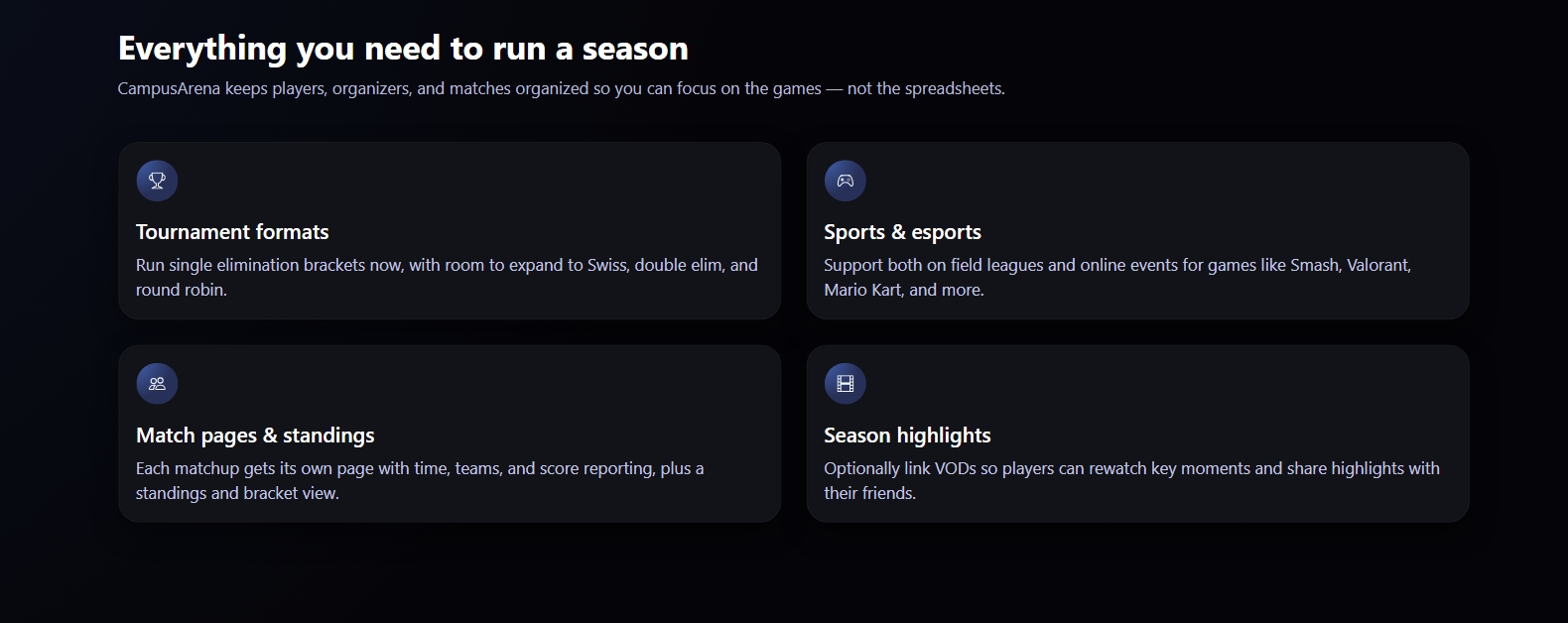The height and width of the screenshot is (623, 1568).
Task: Select the people icon above Match pages
Action: (x=157, y=384)
